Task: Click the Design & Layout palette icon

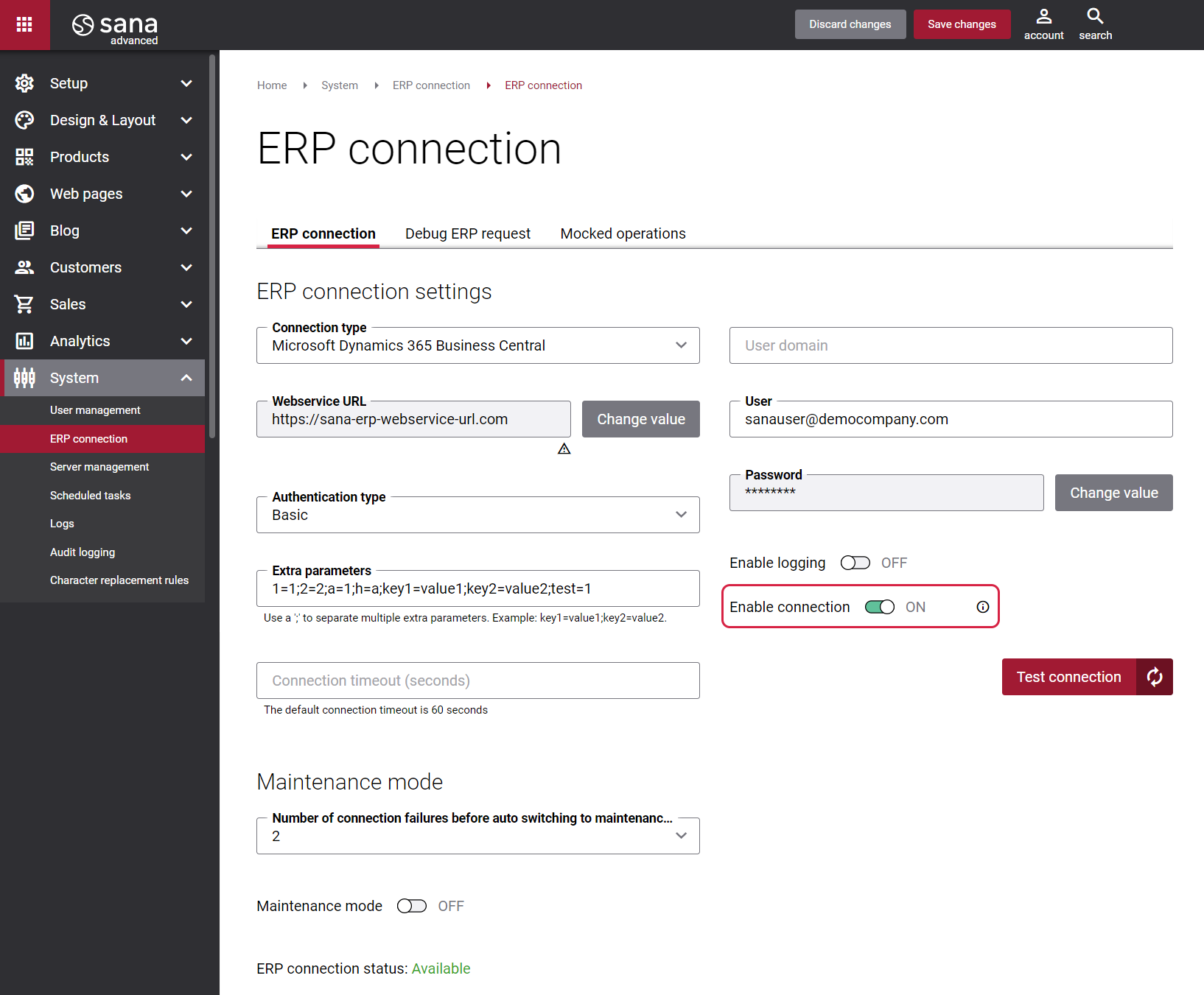Action: (24, 120)
